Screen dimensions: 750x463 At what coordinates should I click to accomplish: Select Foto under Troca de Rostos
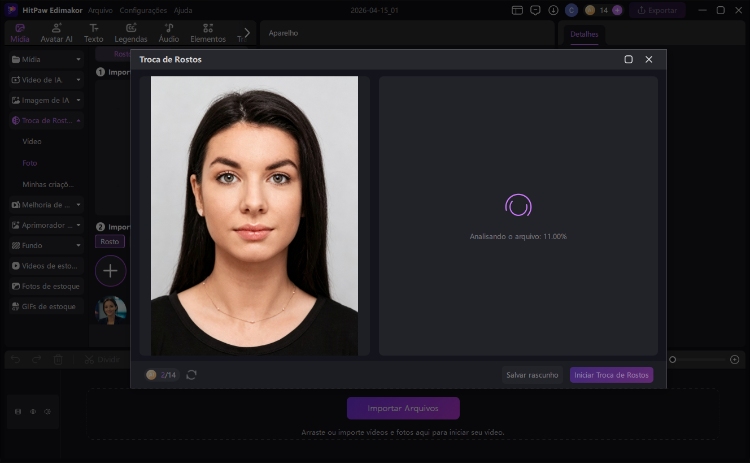click(30, 163)
